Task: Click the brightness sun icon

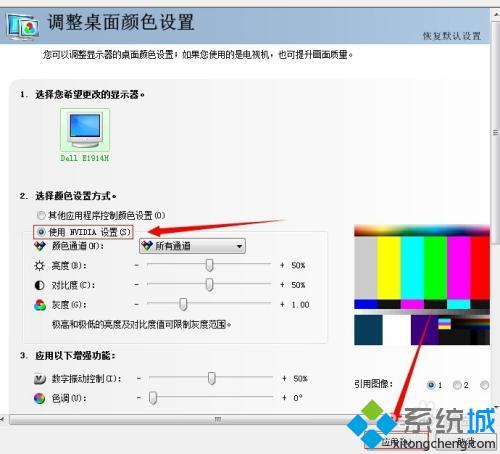Action: pyautogui.click(x=39, y=266)
